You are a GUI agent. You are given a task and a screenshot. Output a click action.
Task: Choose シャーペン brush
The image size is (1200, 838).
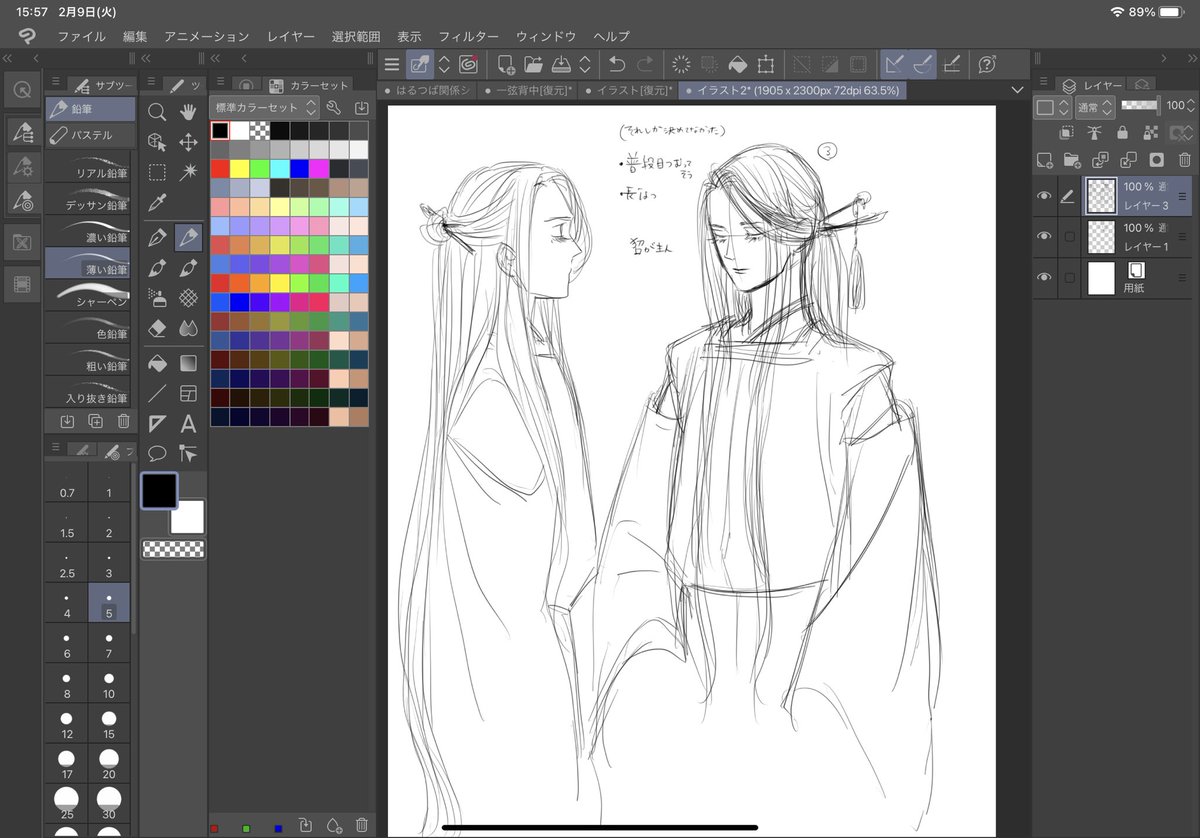pyautogui.click(x=88, y=296)
